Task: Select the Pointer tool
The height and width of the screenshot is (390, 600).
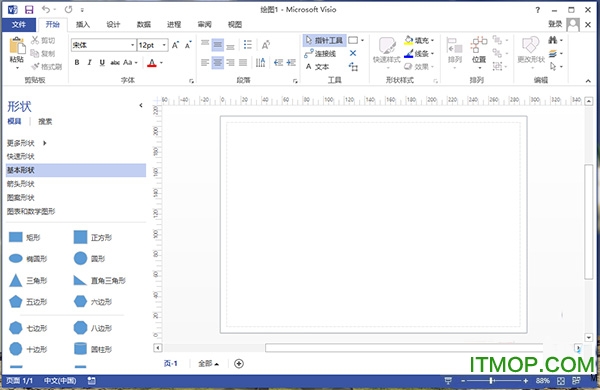Action: coord(324,40)
